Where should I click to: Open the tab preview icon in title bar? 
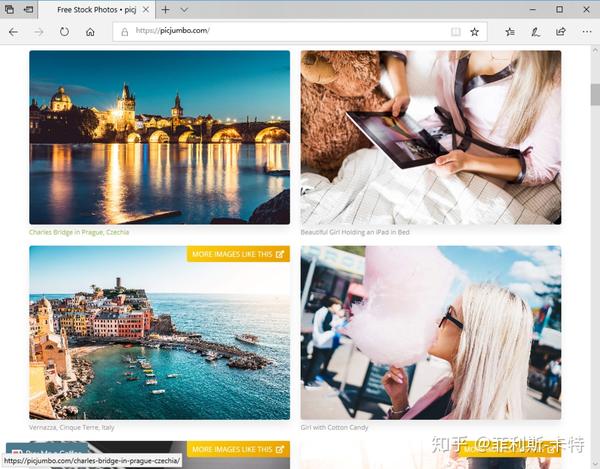[x=9, y=10]
